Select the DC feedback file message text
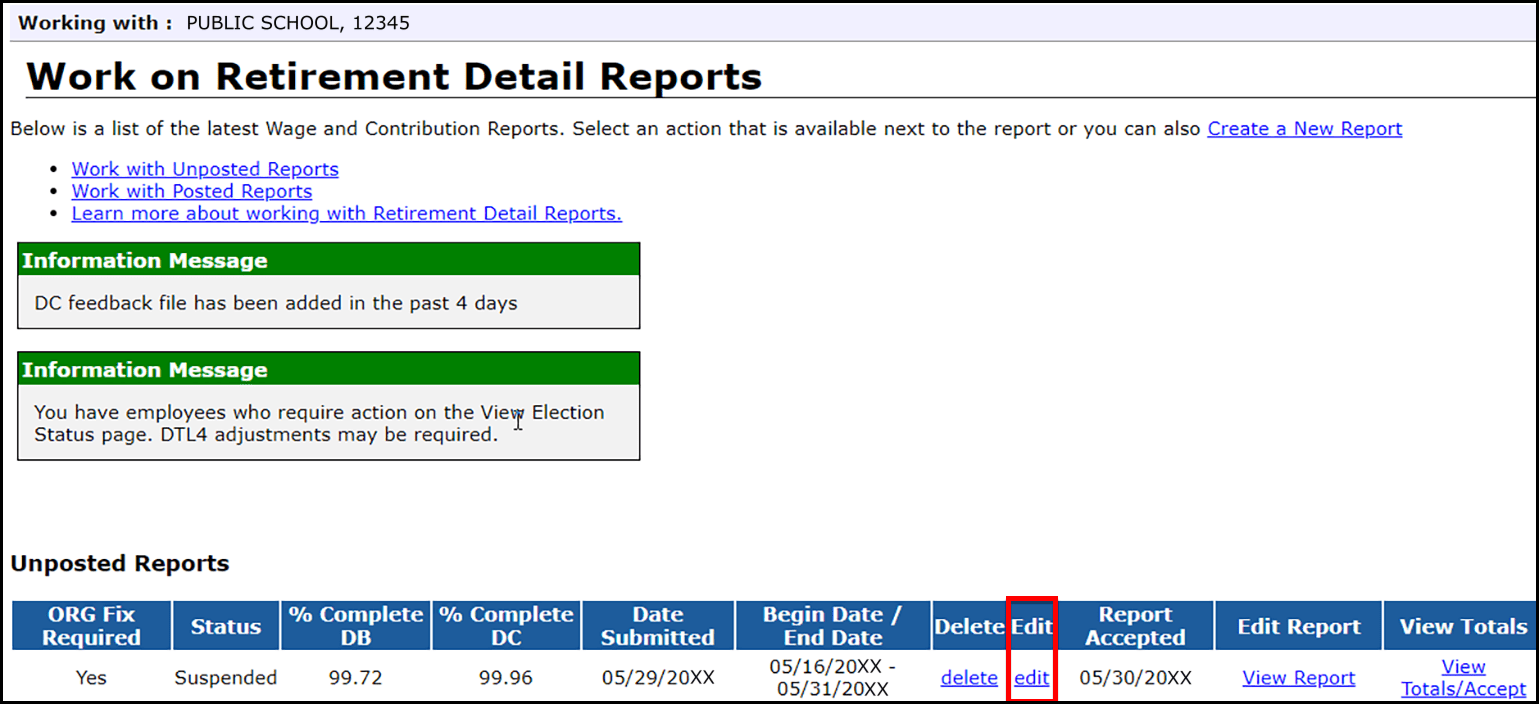The image size is (1539, 704). (x=213, y=302)
